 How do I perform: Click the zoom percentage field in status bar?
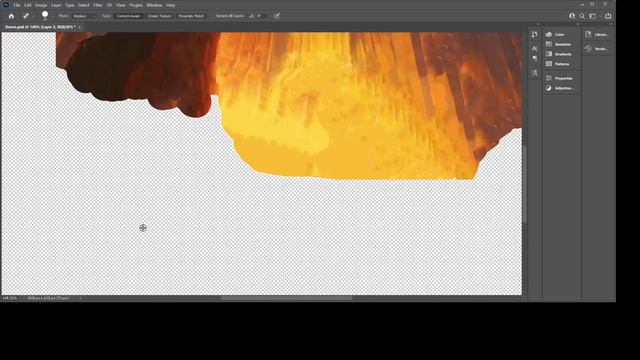coord(10,298)
